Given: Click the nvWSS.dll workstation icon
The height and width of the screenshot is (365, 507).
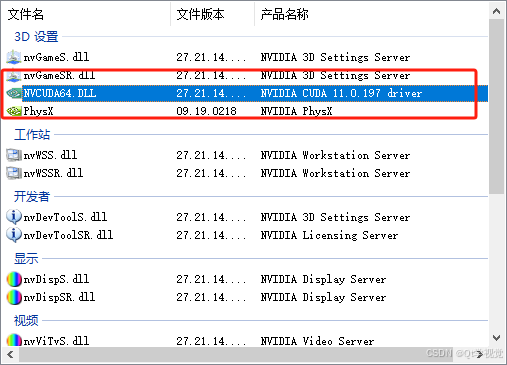Looking at the screenshot, I should pos(14,155).
